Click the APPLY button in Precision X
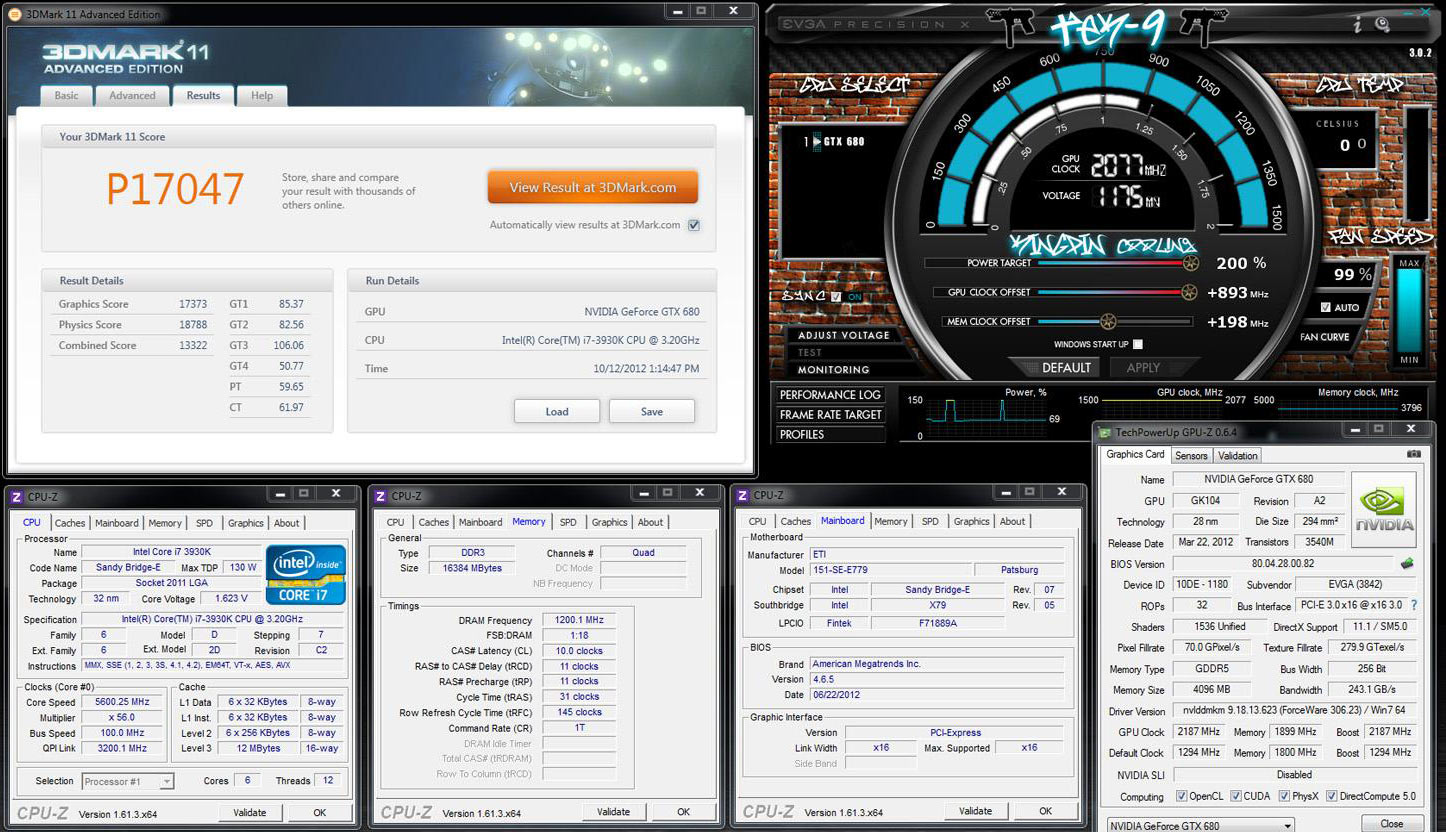The width and height of the screenshot is (1446, 832). [x=1144, y=367]
